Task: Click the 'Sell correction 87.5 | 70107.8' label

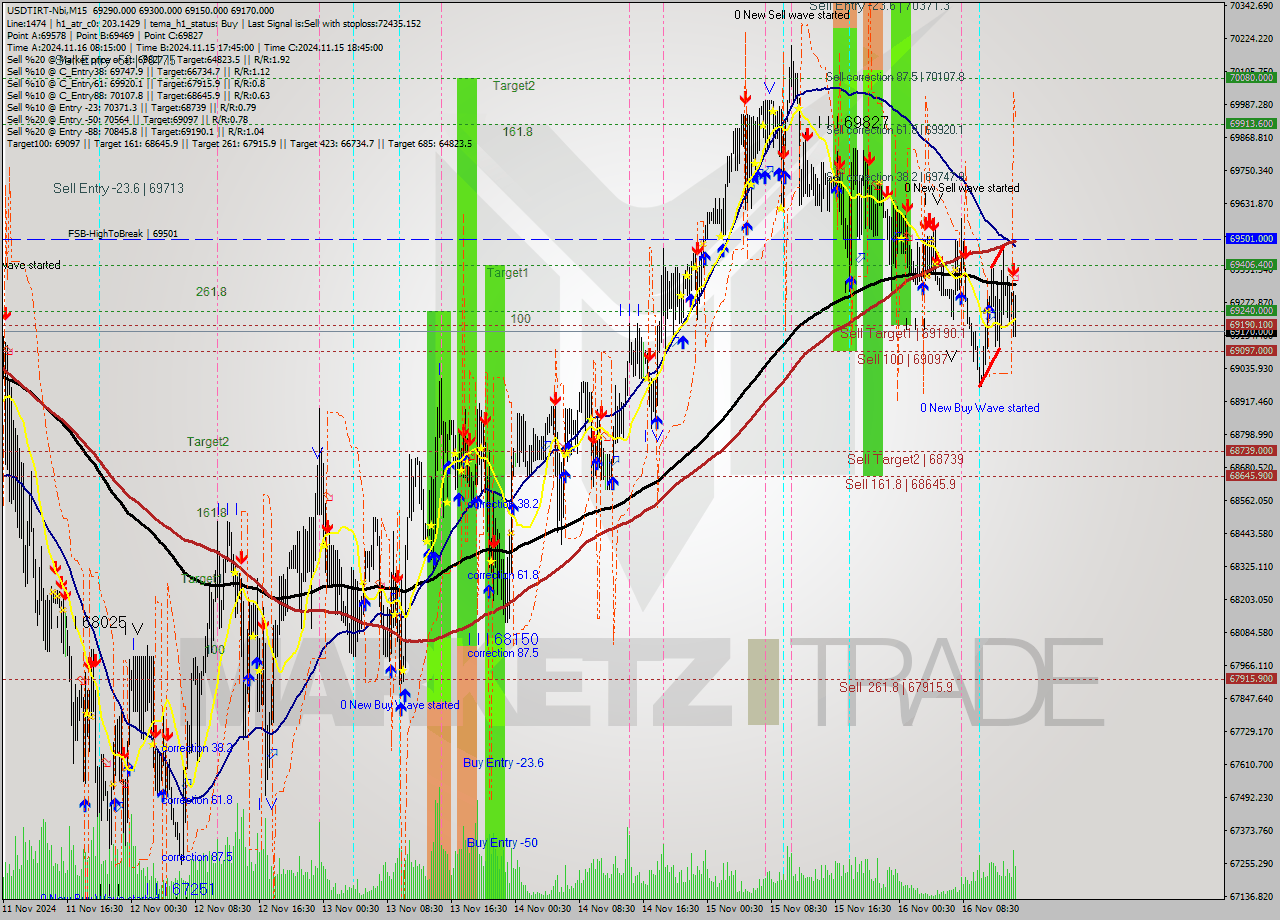Action: pos(895,77)
